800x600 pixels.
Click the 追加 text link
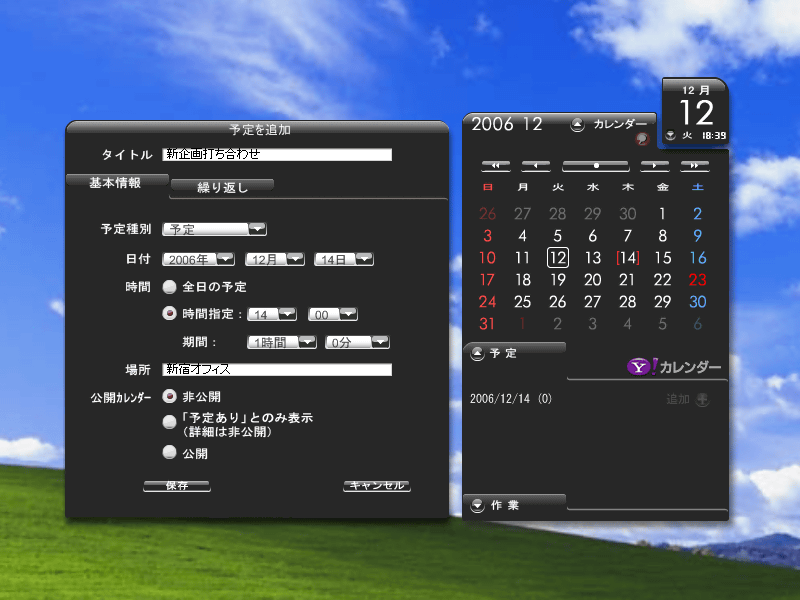coord(678,399)
